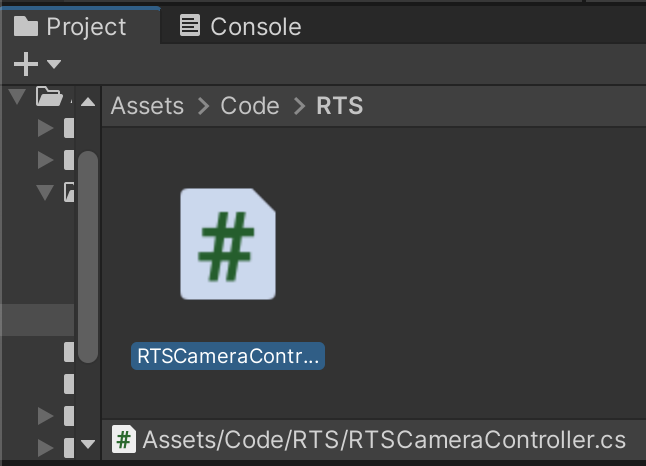Screen dimensions: 646x466
Task: Select the large C# script file icon
Action: tap(228, 244)
